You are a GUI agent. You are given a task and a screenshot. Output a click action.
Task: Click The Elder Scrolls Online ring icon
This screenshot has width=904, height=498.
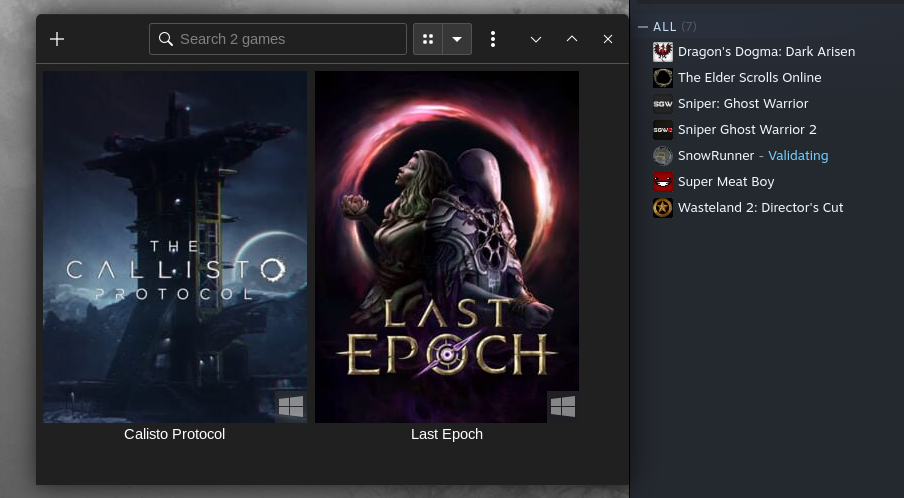coord(663,78)
